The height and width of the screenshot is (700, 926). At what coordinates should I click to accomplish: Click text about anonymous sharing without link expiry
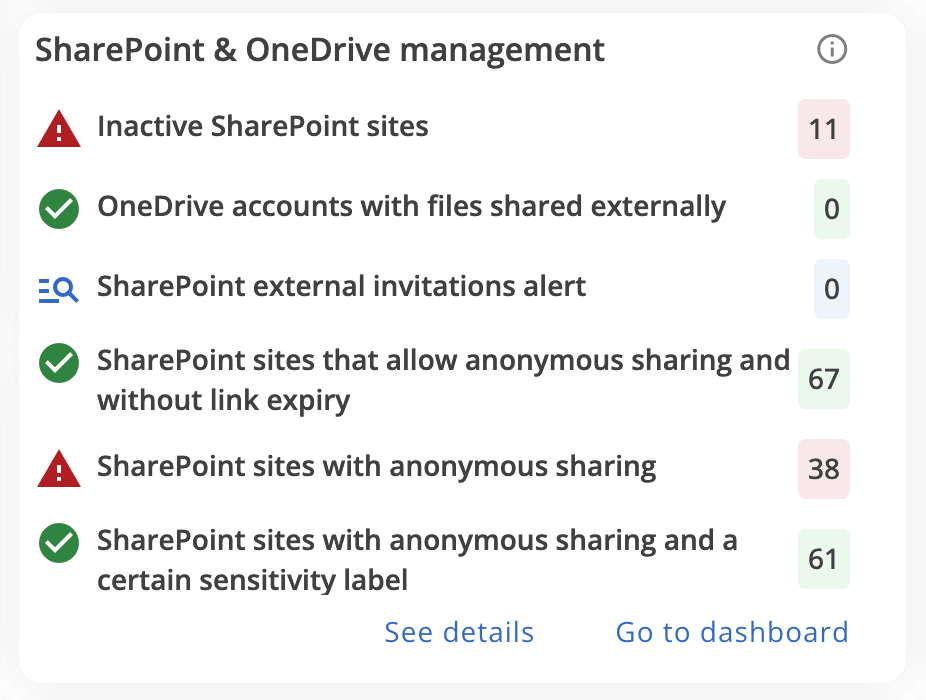[x=444, y=380]
